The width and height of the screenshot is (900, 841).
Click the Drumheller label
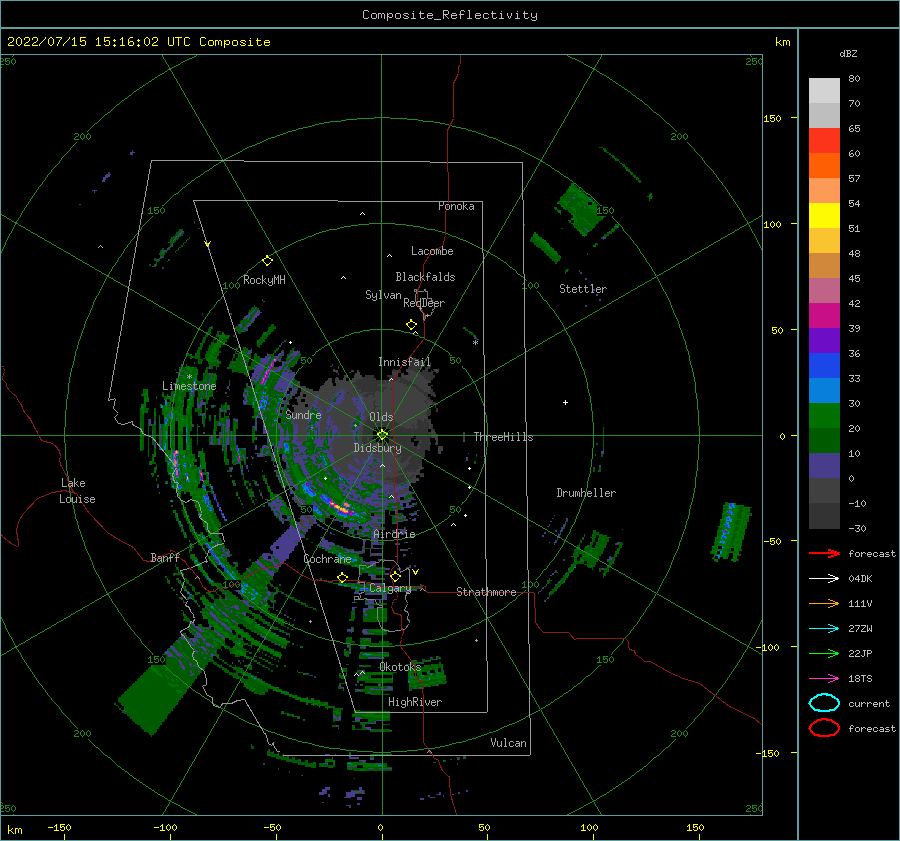coord(586,493)
